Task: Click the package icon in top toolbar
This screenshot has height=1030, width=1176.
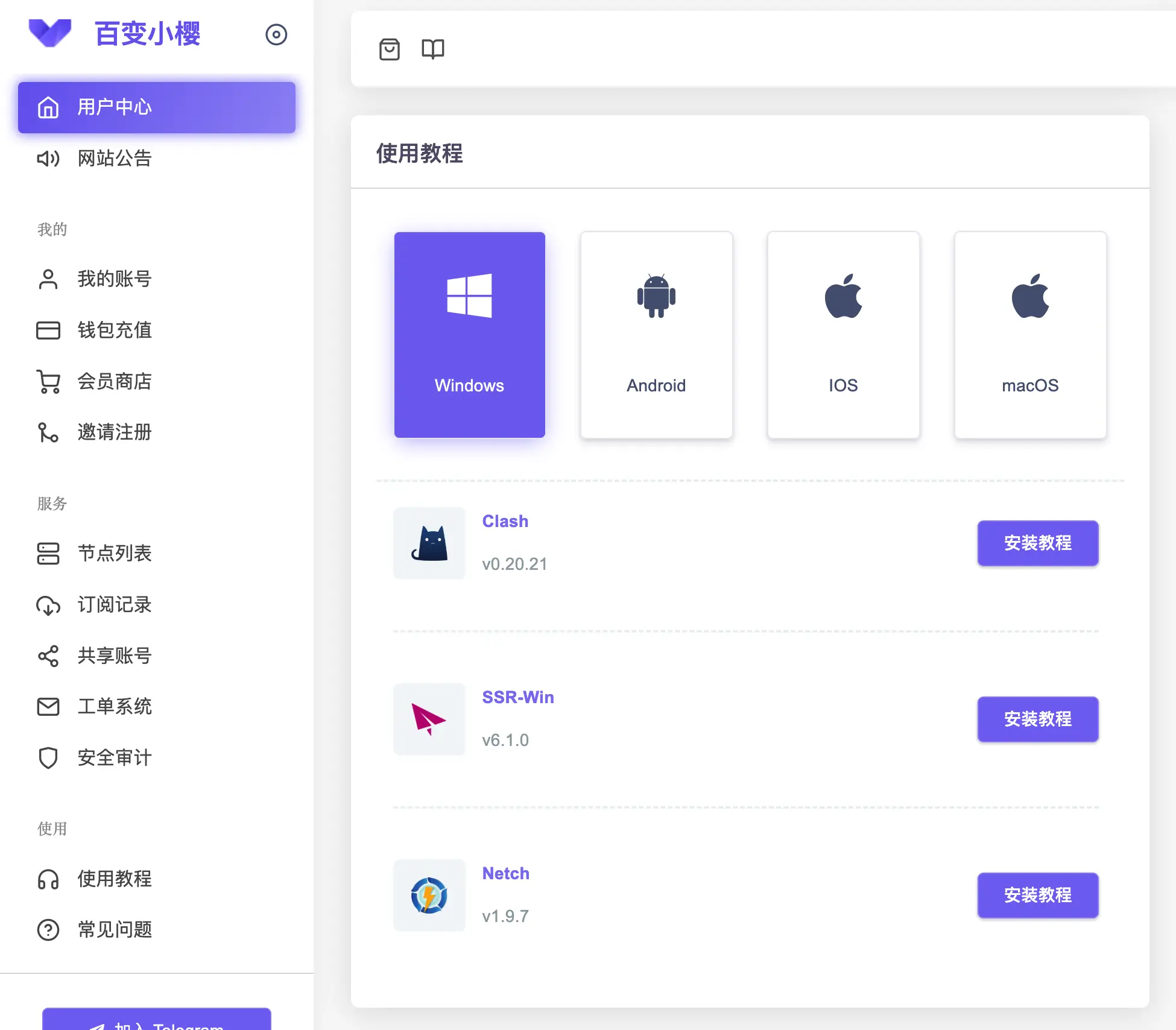Action: (390, 49)
